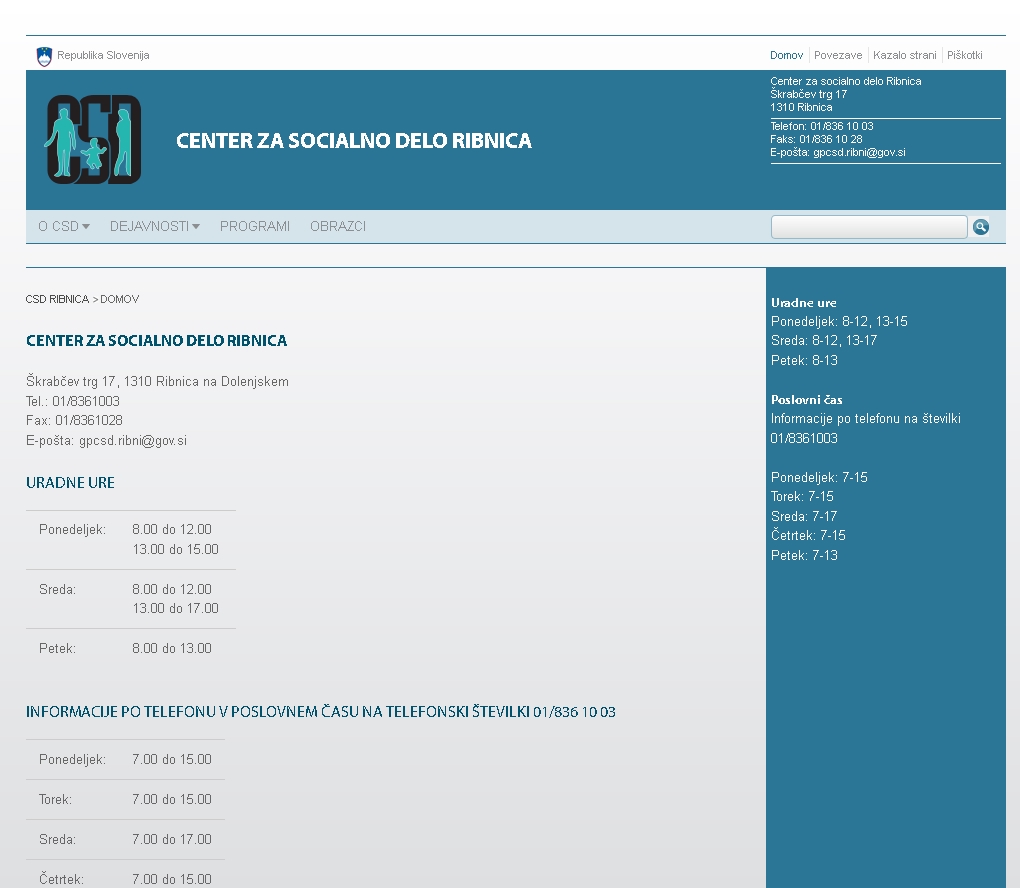The height and width of the screenshot is (888, 1020).
Task: Open the PROGRAMI menu item
Action: (x=254, y=226)
